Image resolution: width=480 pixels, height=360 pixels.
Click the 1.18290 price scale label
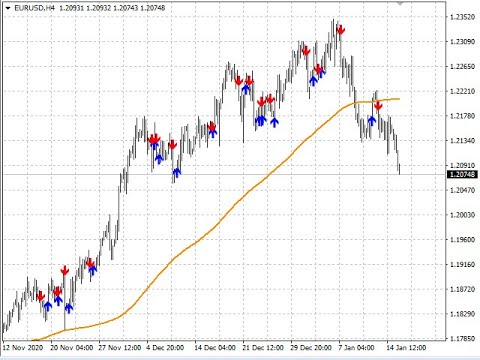pyautogui.click(x=462, y=314)
